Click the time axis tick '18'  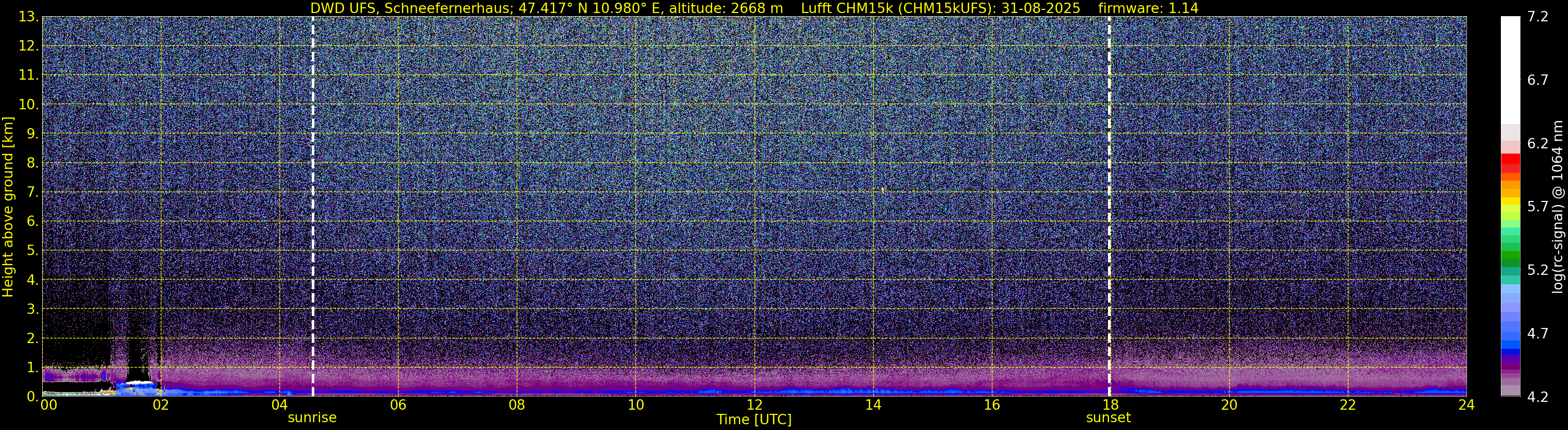(x=1110, y=405)
